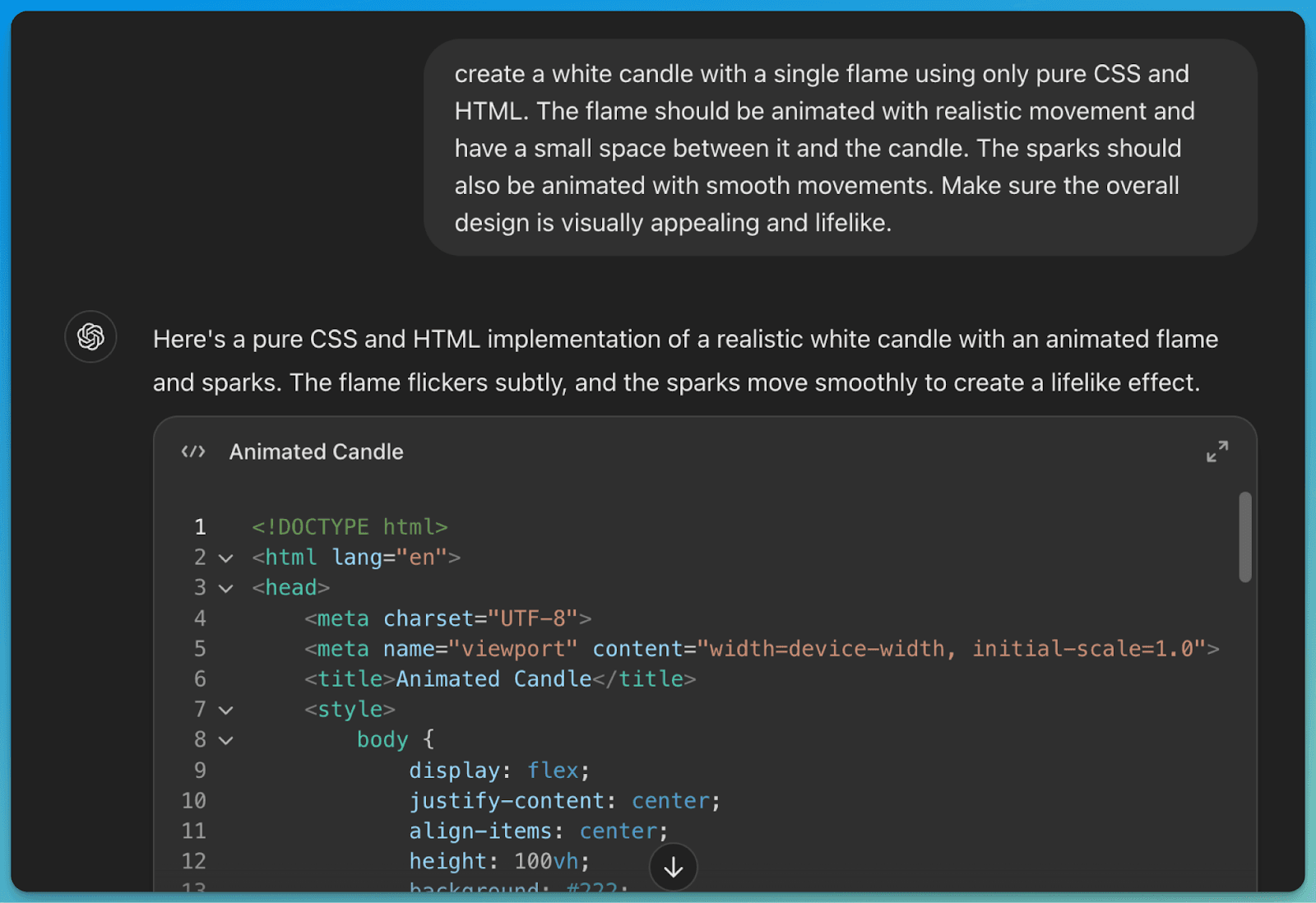Collapse the head section on line 3
1316x903 pixels.
(x=225, y=588)
